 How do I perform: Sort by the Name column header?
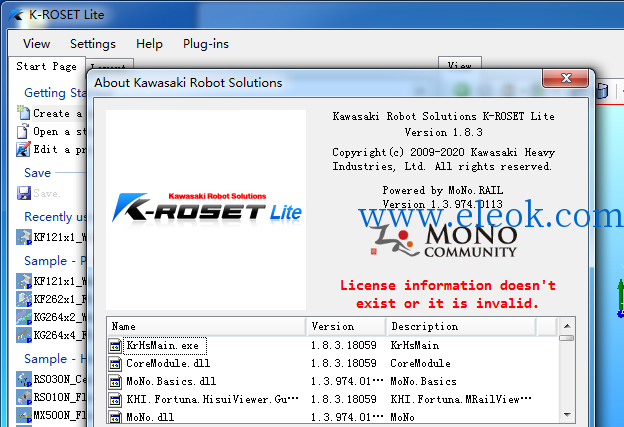click(x=207, y=327)
